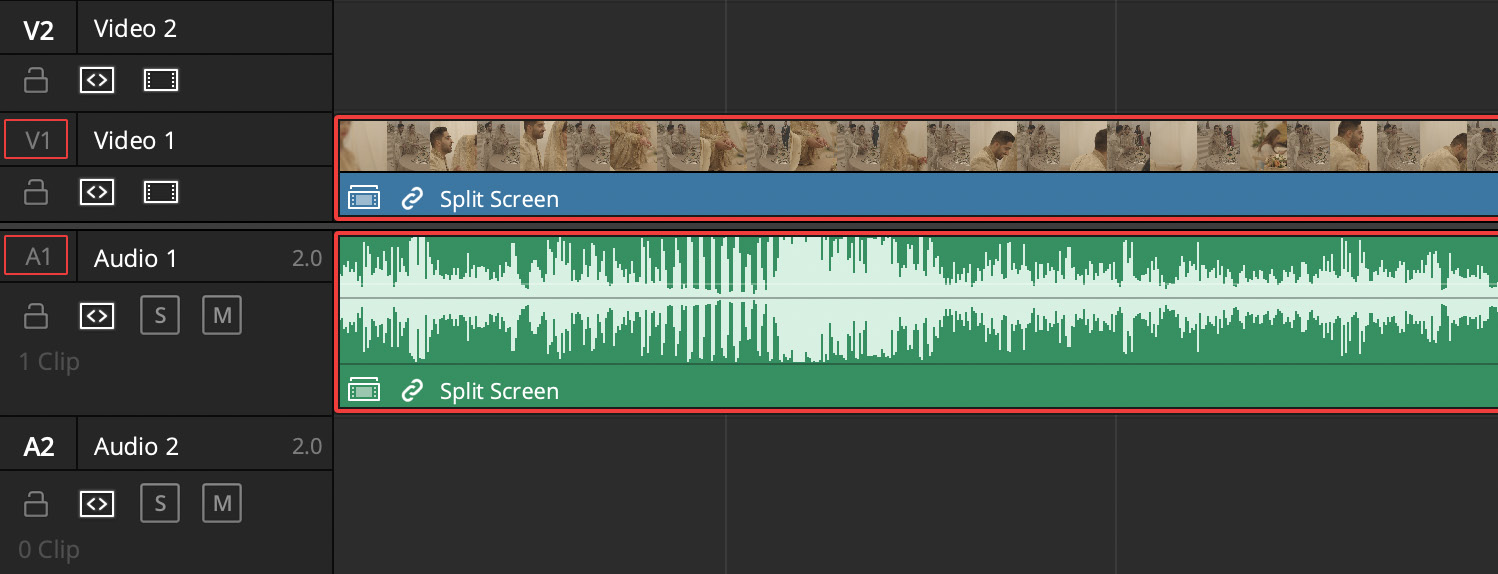
Task: Select the A1 track destination control
Action: 36,255
